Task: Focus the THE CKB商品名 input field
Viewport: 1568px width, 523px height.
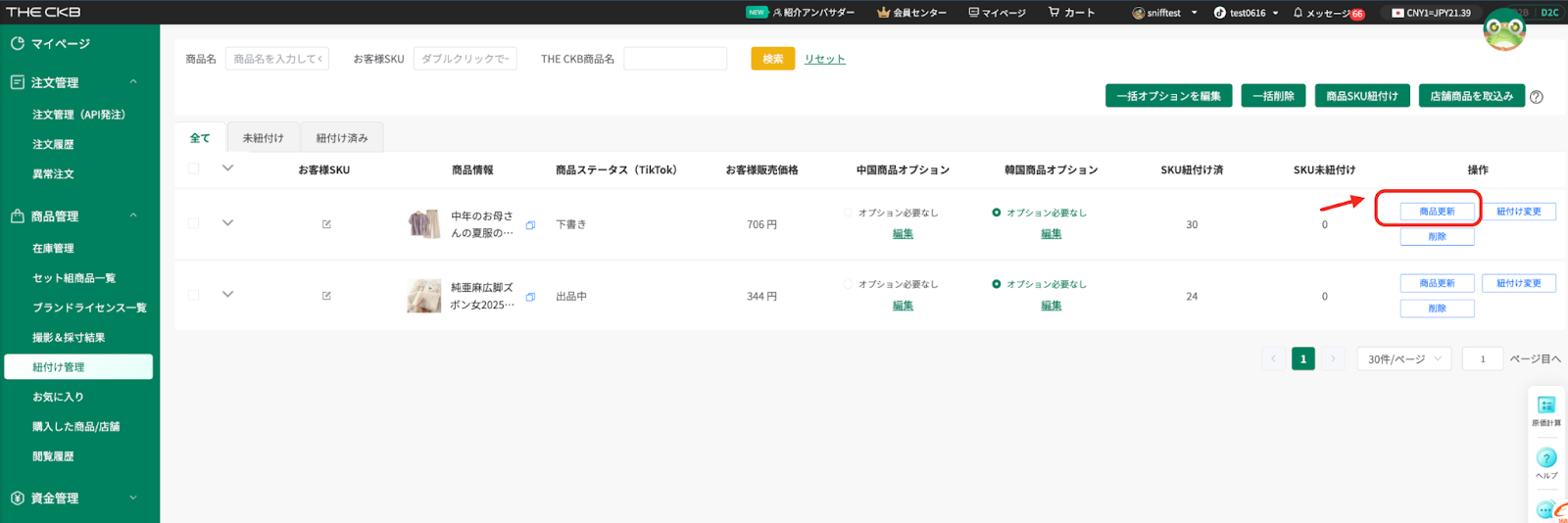Action: [x=675, y=59]
